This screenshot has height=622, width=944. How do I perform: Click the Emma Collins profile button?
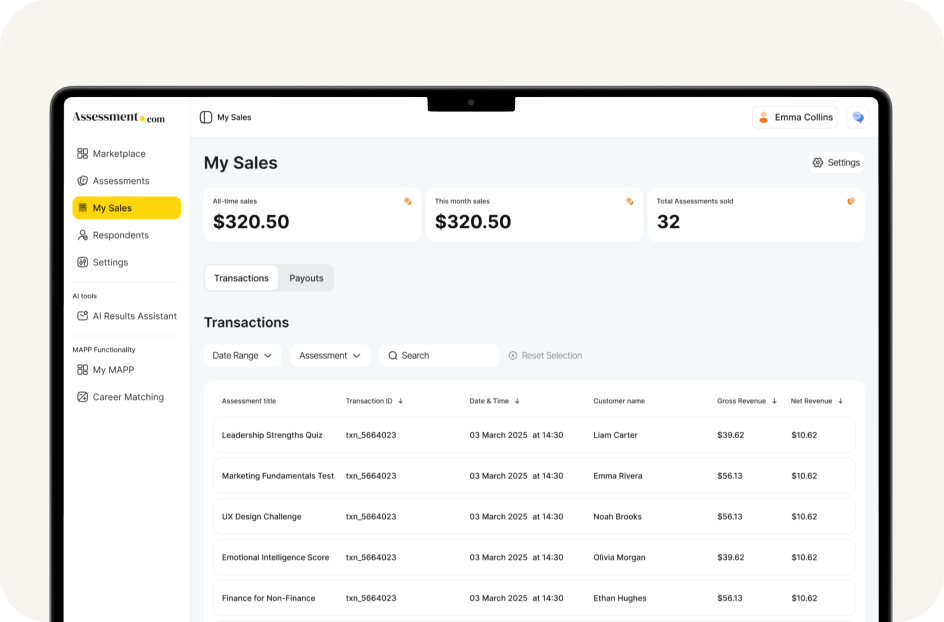click(795, 117)
